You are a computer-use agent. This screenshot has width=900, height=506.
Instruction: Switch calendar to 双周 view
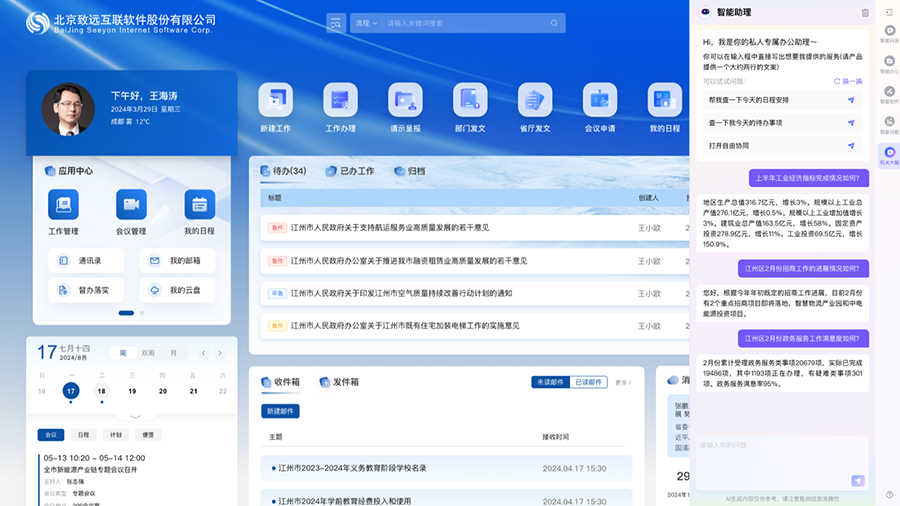pyautogui.click(x=148, y=353)
